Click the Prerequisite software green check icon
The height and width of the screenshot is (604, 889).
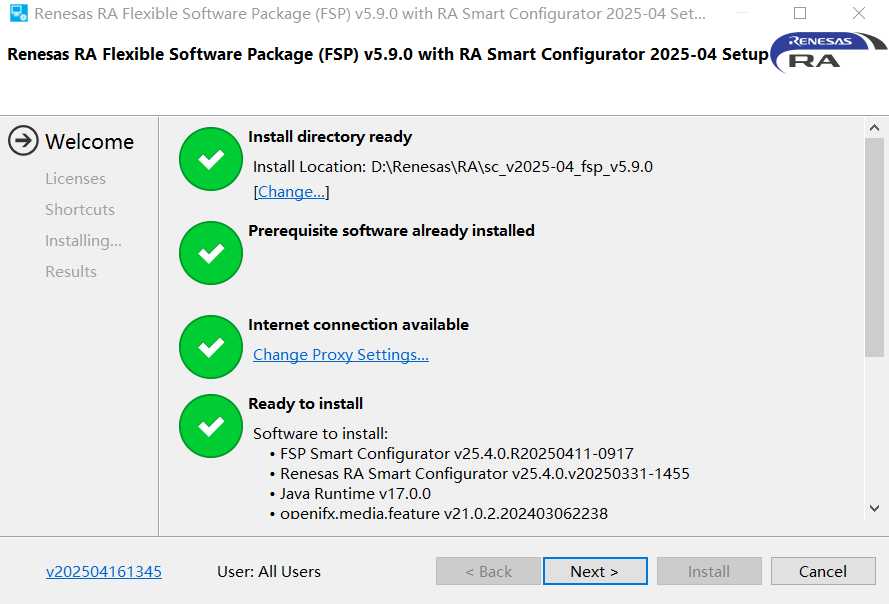tap(211, 254)
